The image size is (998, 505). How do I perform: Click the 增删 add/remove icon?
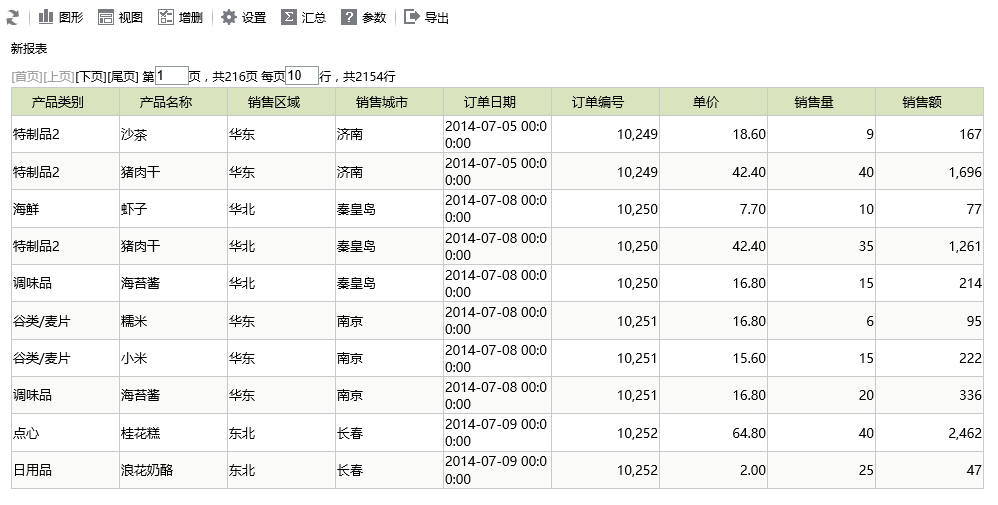(165, 17)
